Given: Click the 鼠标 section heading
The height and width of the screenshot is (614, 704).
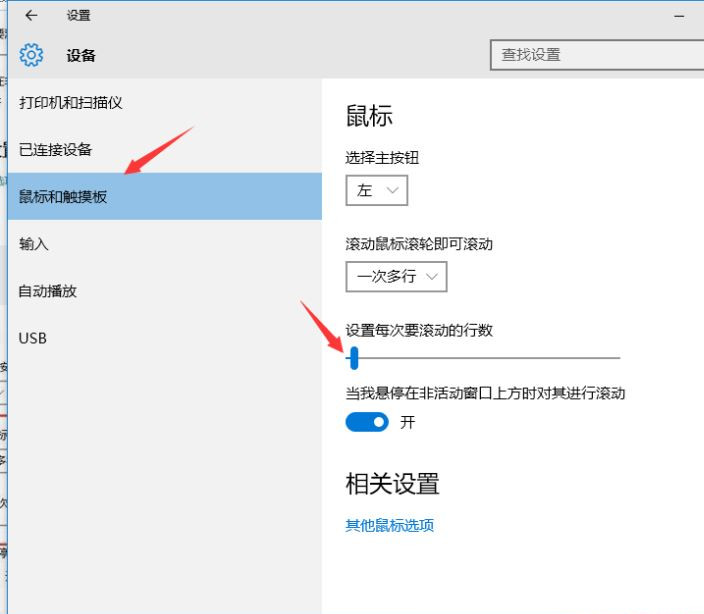Looking at the screenshot, I should pos(369,115).
